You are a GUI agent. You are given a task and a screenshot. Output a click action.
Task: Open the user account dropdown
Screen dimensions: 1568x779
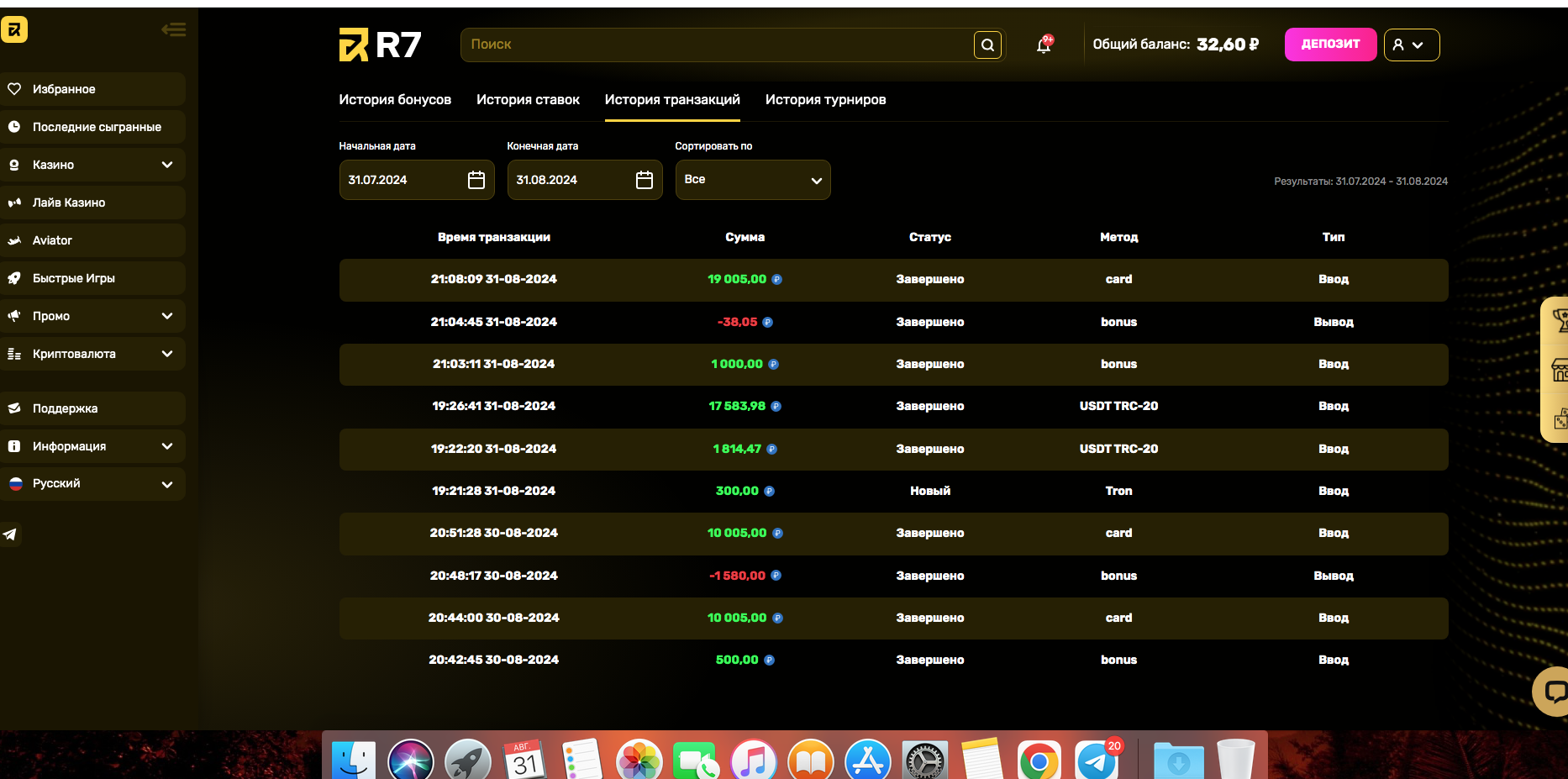coord(1412,45)
